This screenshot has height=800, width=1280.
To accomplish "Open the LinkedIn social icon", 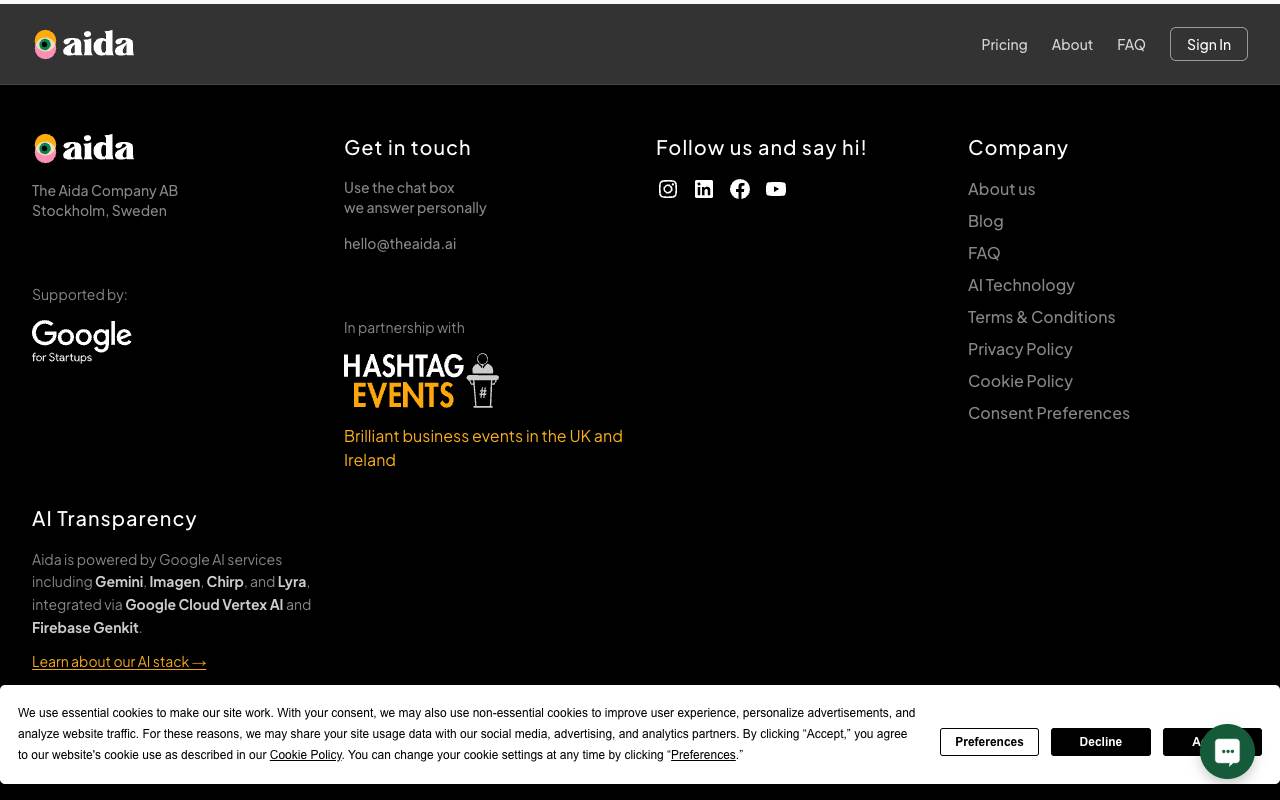I will (x=704, y=189).
